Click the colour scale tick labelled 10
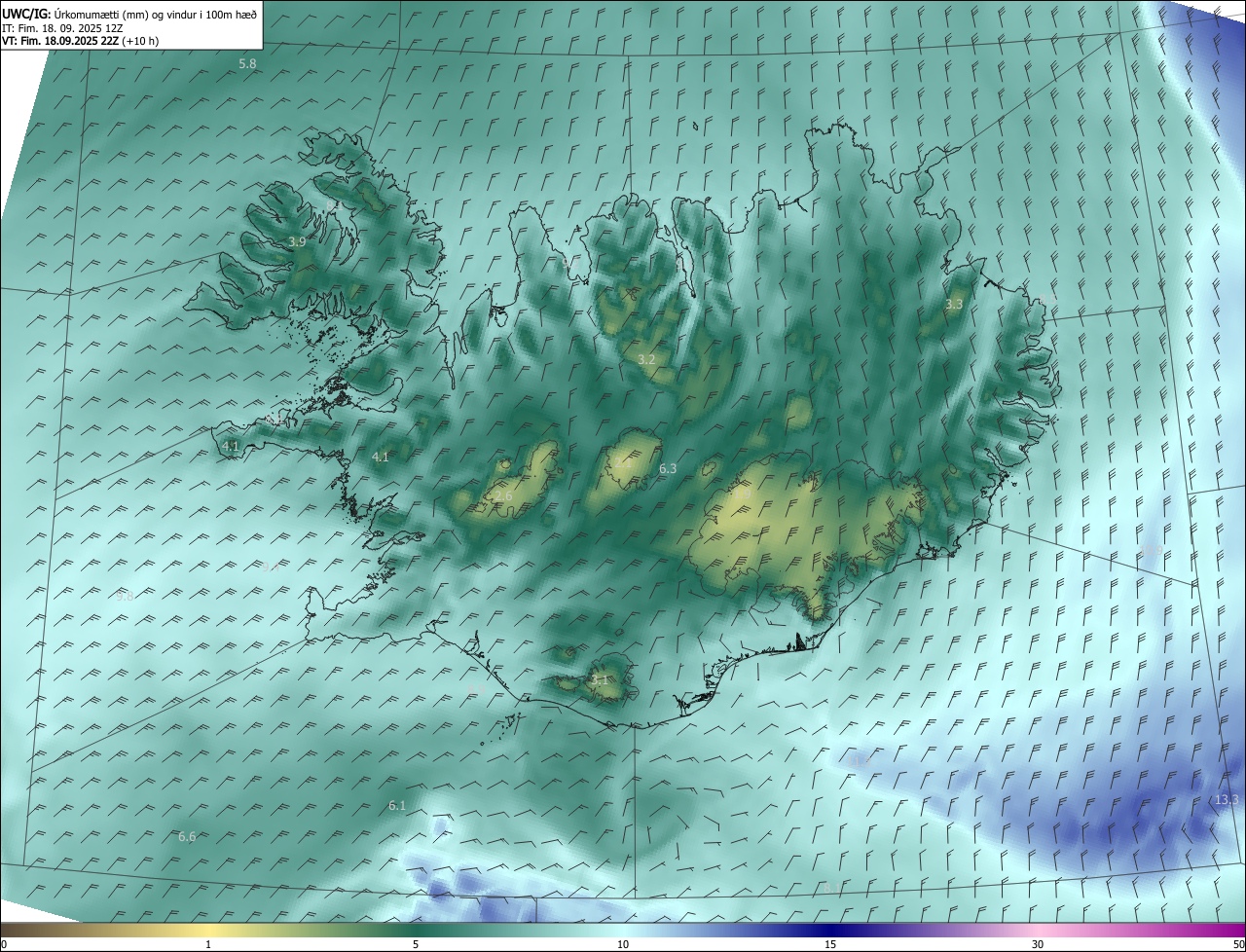 tap(623, 945)
